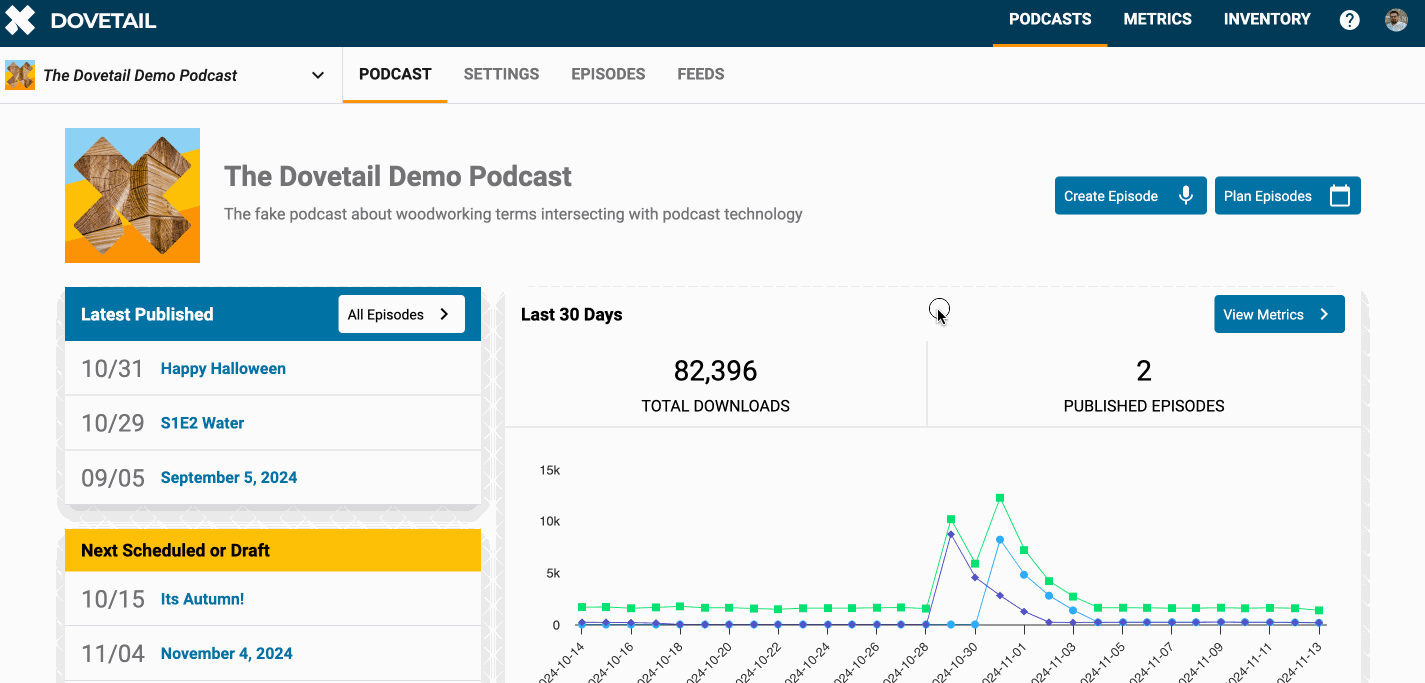The width and height of the screenshot is (1425, 683).
Task: Expand the podcast switcher dropdown chevron
Action: tap(318, 75)
